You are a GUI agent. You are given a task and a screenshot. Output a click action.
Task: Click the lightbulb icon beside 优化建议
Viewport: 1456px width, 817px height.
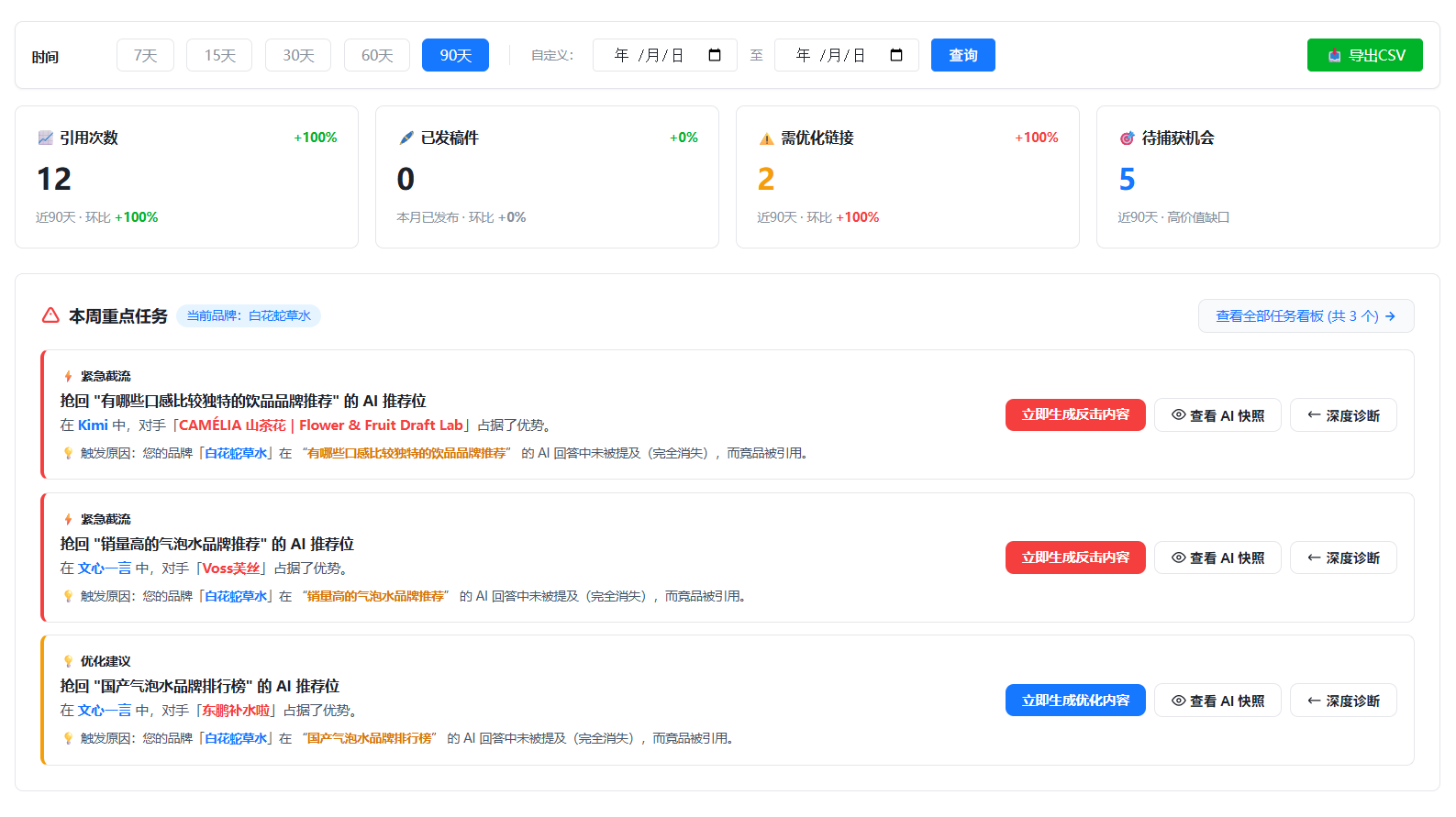tap(68, 661)
